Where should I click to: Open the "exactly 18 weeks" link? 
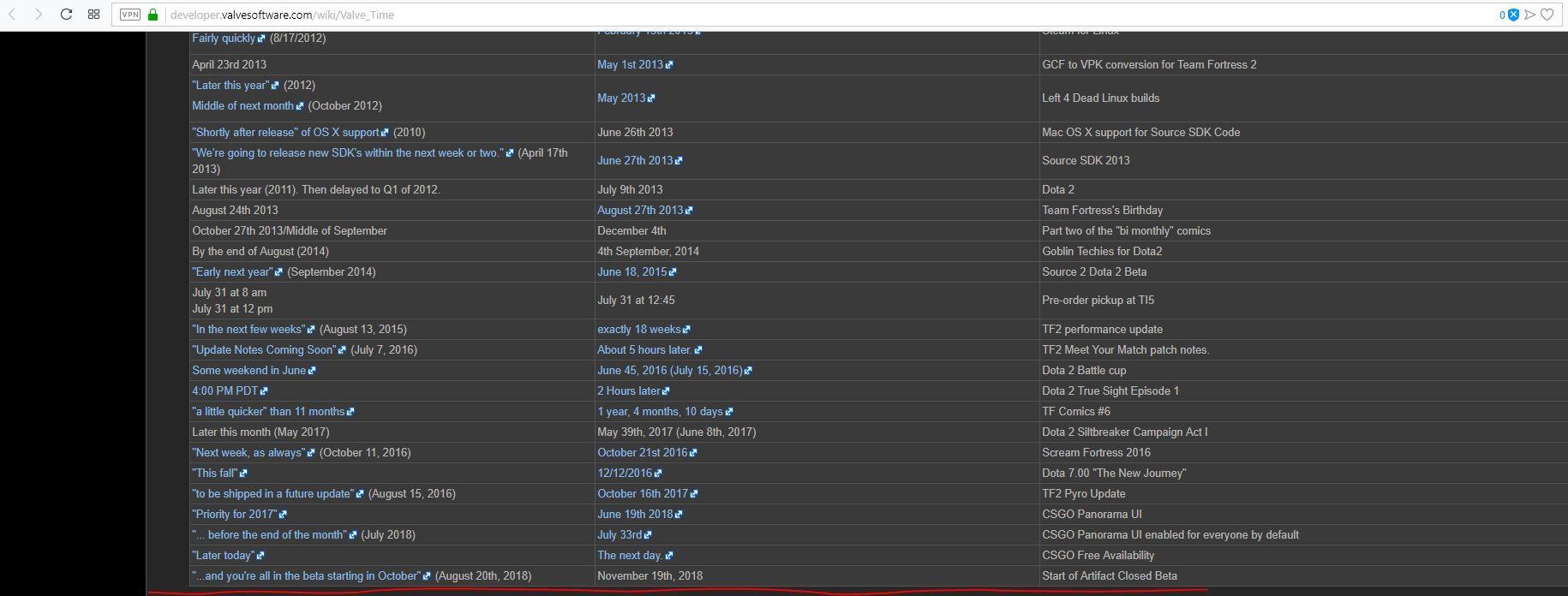tap(639, 330)
